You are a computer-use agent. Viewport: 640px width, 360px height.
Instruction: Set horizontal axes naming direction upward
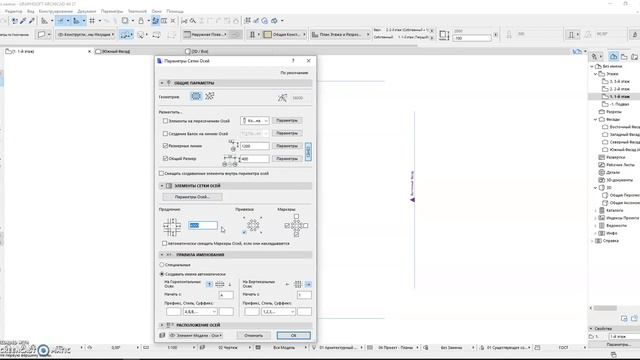(209, 284)
